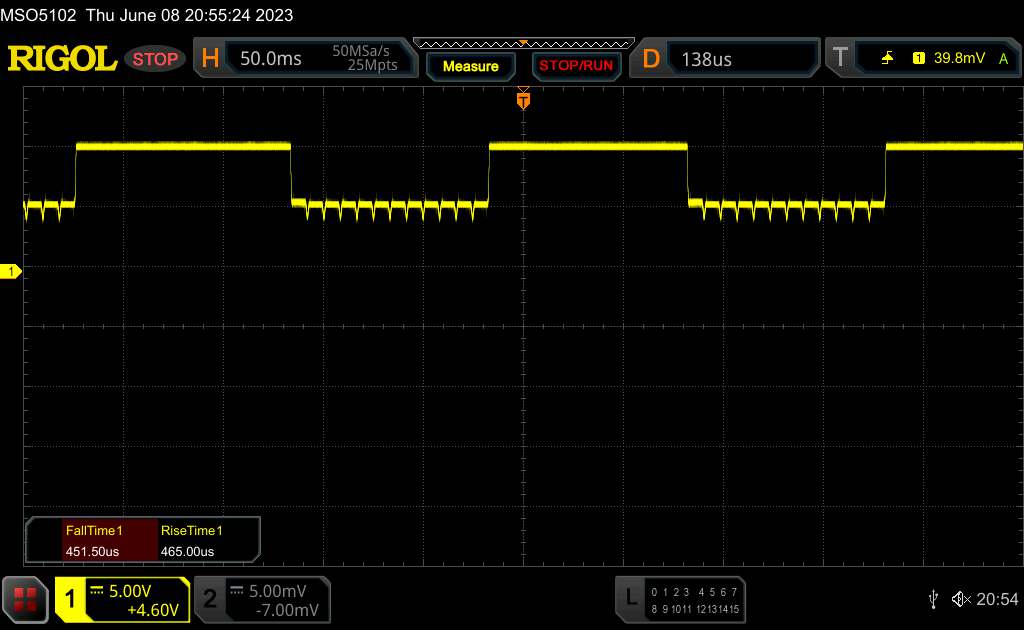
Task: Select the 138us delay value
Action: coord(706,59)
